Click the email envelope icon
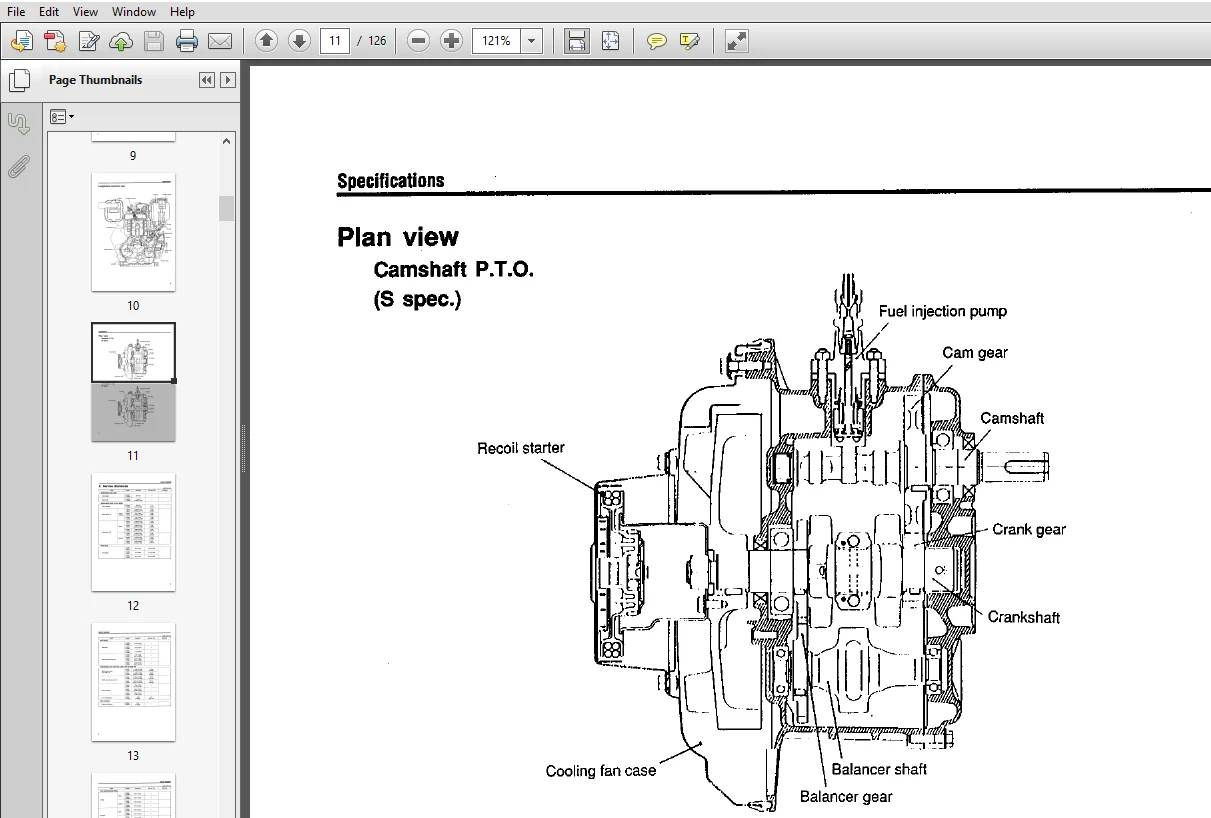The image size is (1211, 818). [x=220, y=41]
